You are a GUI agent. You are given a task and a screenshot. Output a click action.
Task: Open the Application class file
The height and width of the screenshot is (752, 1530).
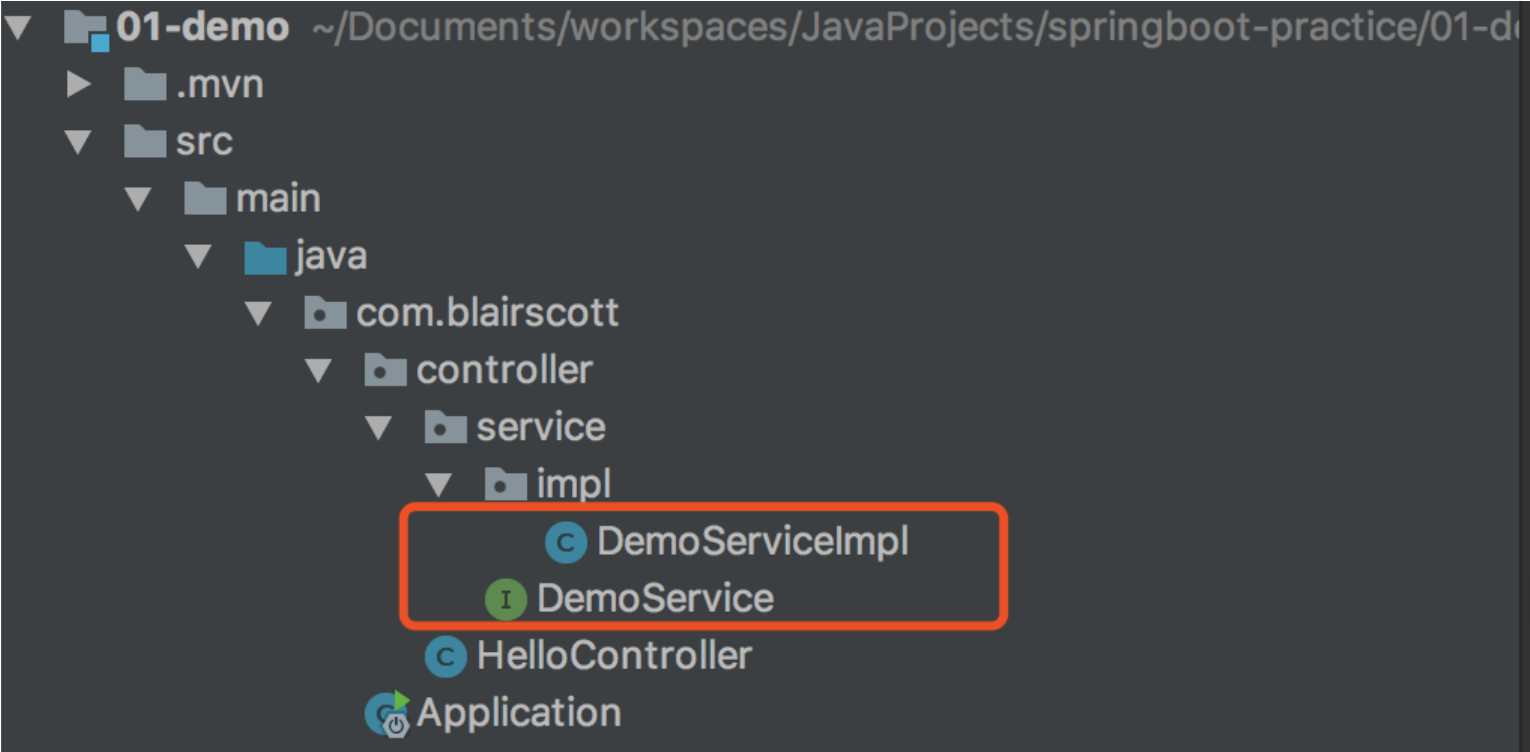coord(519,714)
